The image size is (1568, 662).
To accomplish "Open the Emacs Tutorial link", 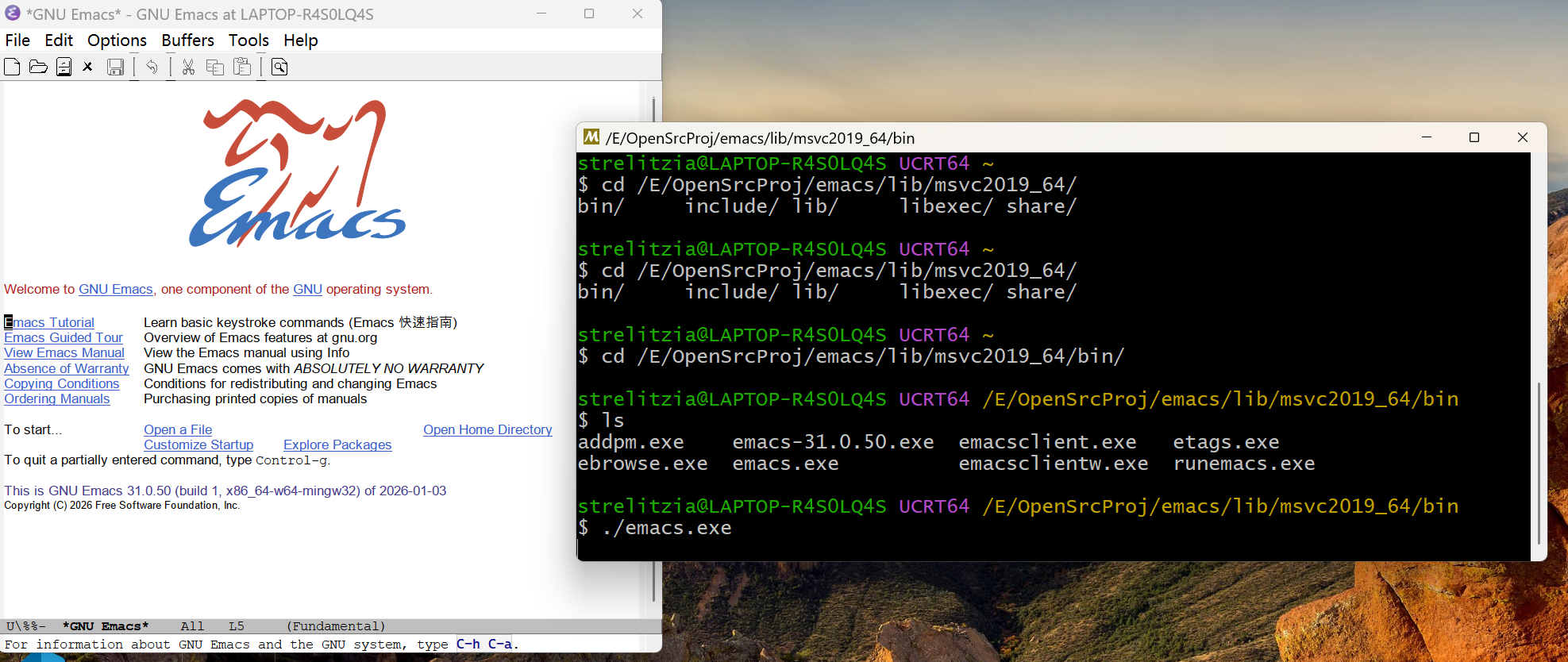I will [49, 322].
